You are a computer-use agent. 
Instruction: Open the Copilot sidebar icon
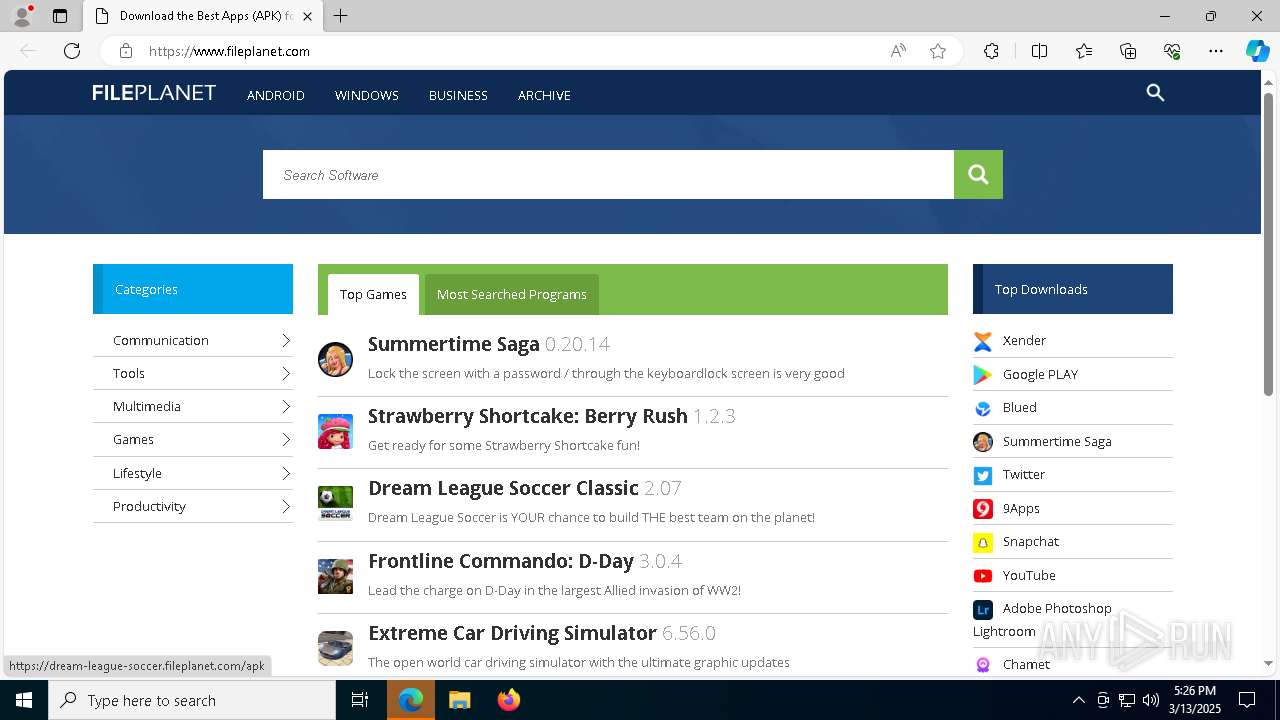pyautogui.click(x=1257, y=51)
